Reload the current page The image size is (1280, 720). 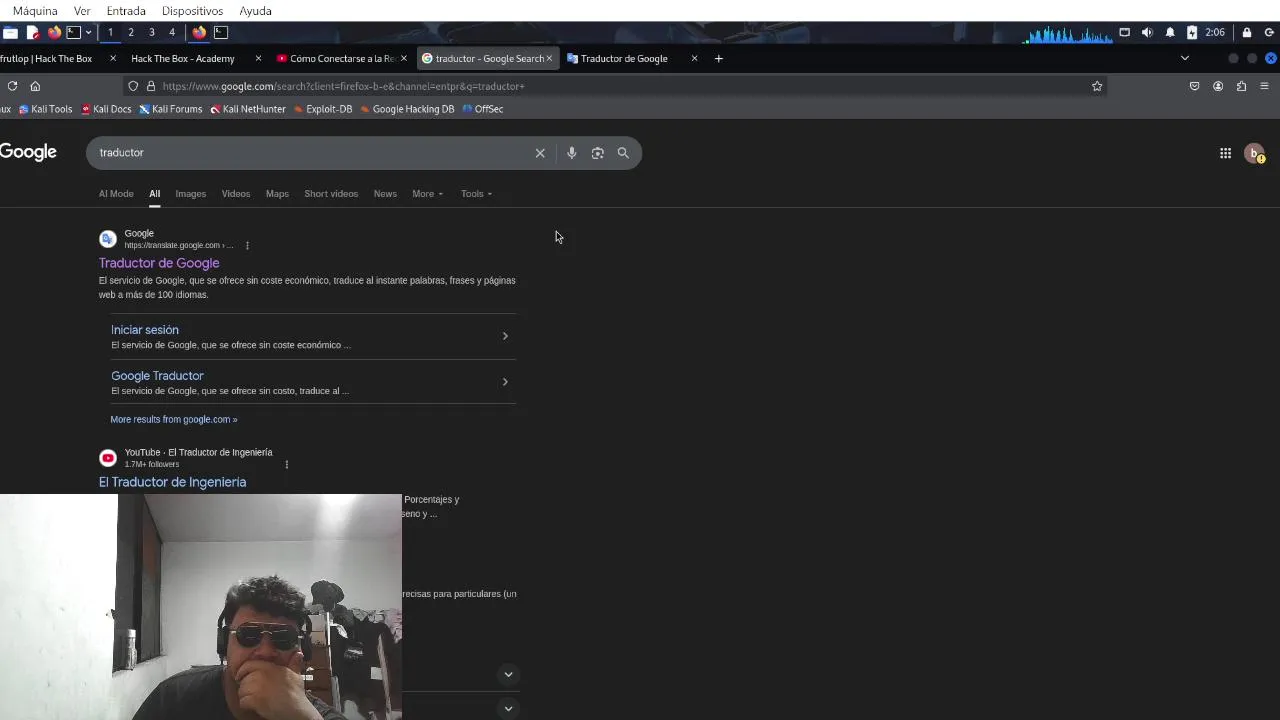point(12,86)
